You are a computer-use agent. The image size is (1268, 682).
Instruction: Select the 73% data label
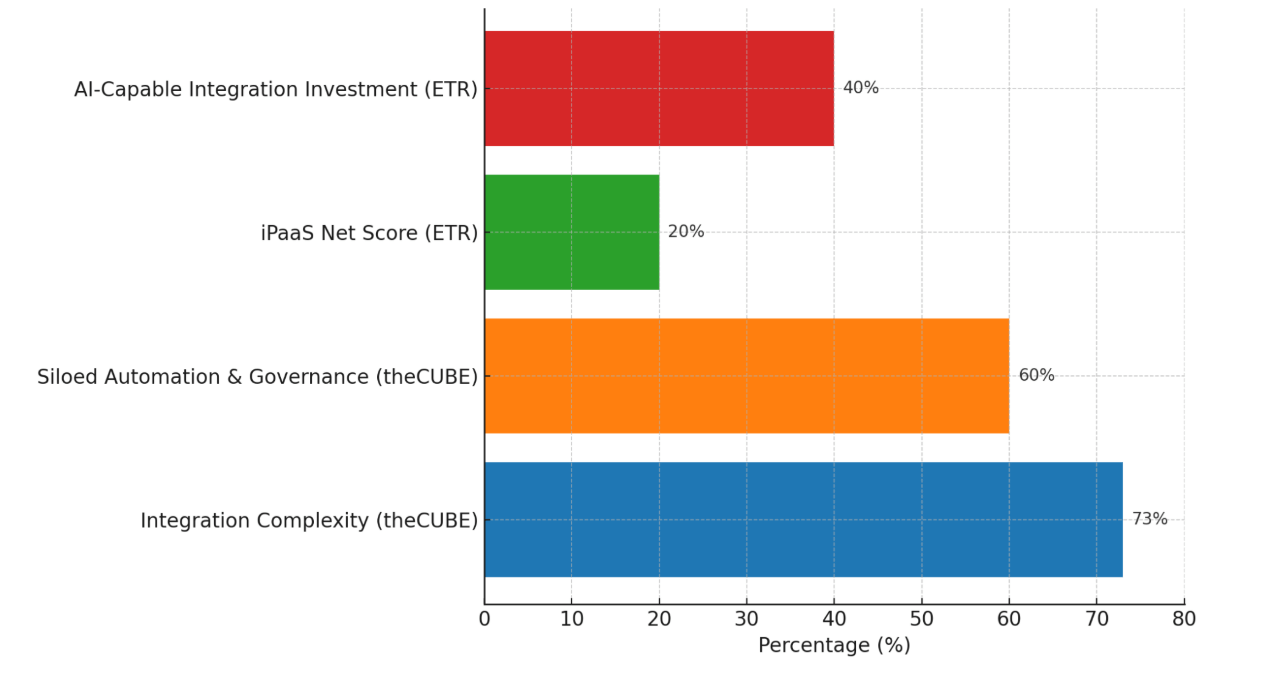point(1149,519)
